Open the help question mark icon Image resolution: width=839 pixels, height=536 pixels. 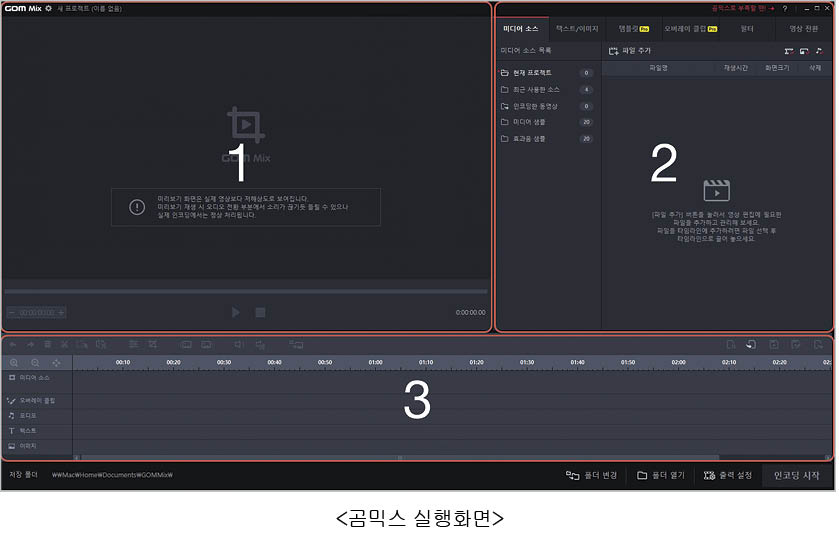[x=786, y=9]
